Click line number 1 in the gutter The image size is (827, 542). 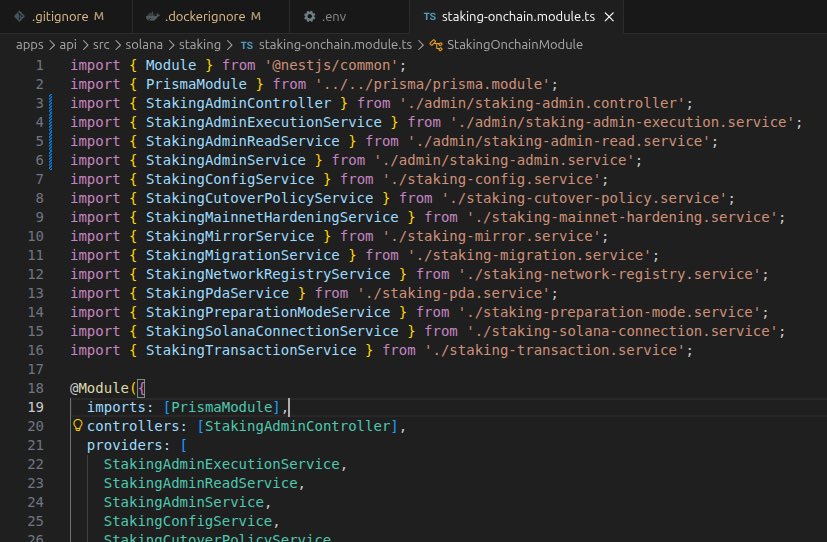40,65
